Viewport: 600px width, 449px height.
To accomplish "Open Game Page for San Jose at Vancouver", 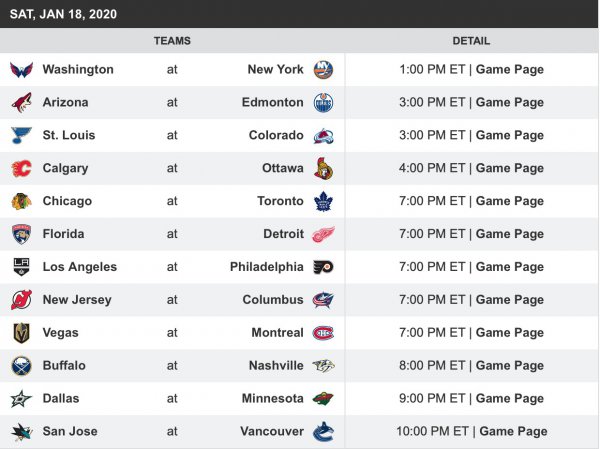I will [x=513, y=431].
